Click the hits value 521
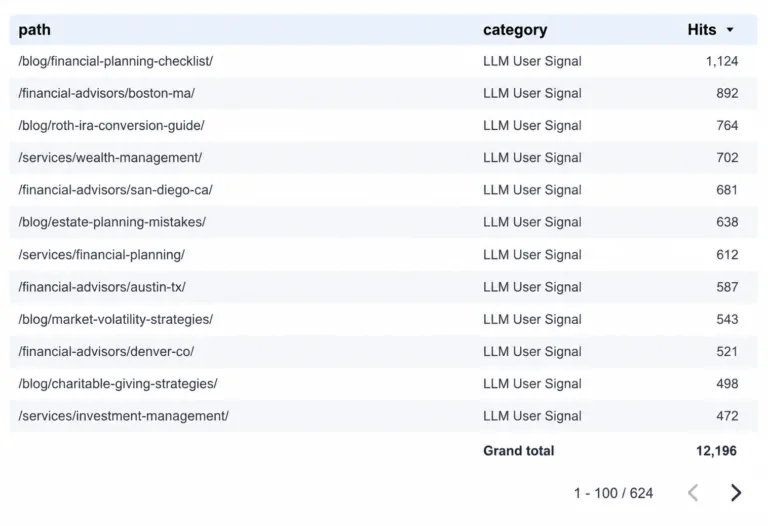 727,352
